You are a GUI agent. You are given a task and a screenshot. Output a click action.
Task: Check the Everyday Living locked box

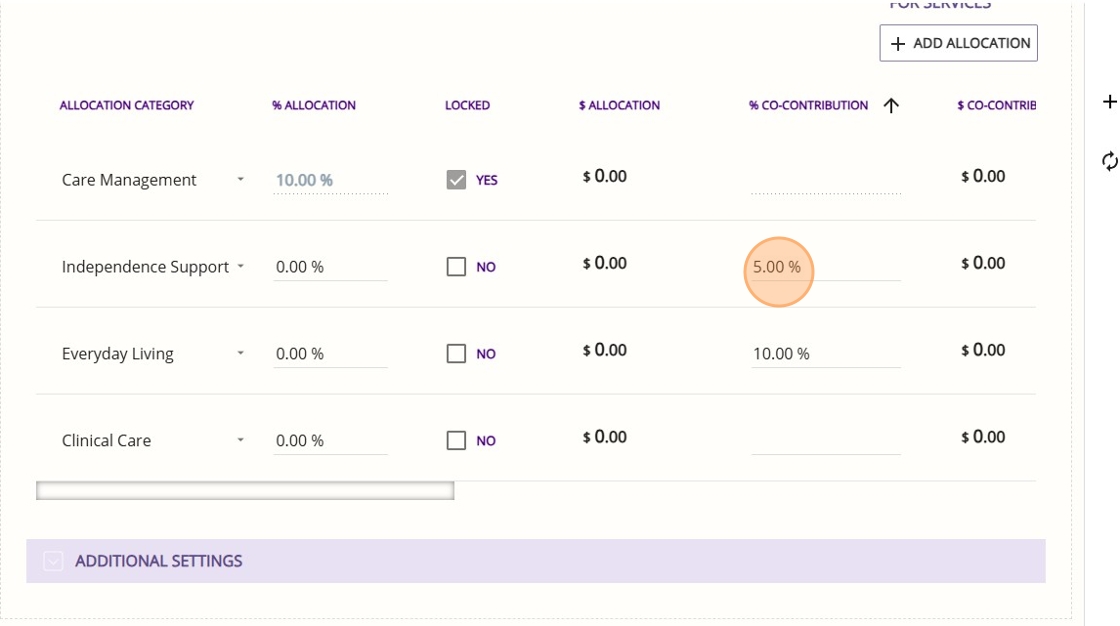[456, 354]
